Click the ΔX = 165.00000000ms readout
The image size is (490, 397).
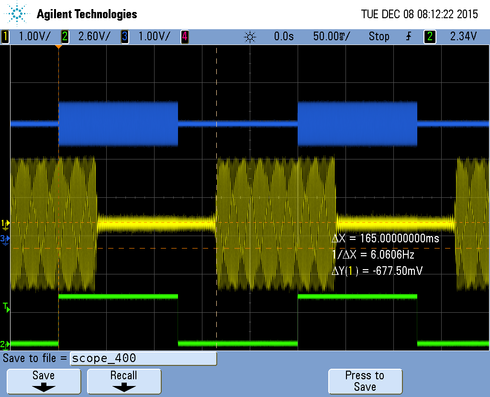click(385, 239)
